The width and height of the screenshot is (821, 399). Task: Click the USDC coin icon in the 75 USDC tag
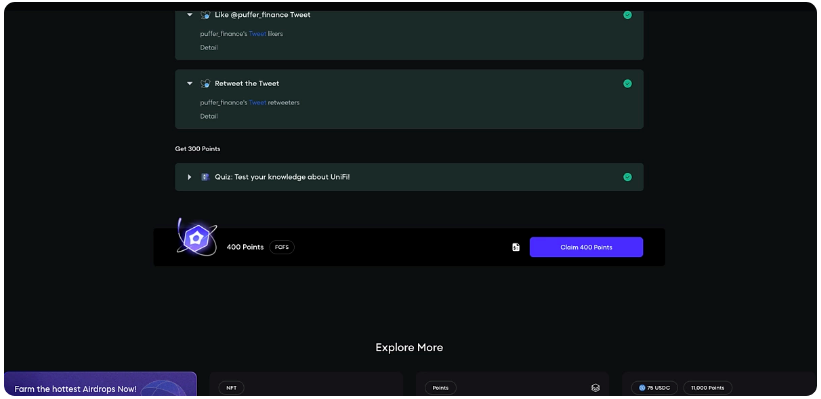click(642, 388)
